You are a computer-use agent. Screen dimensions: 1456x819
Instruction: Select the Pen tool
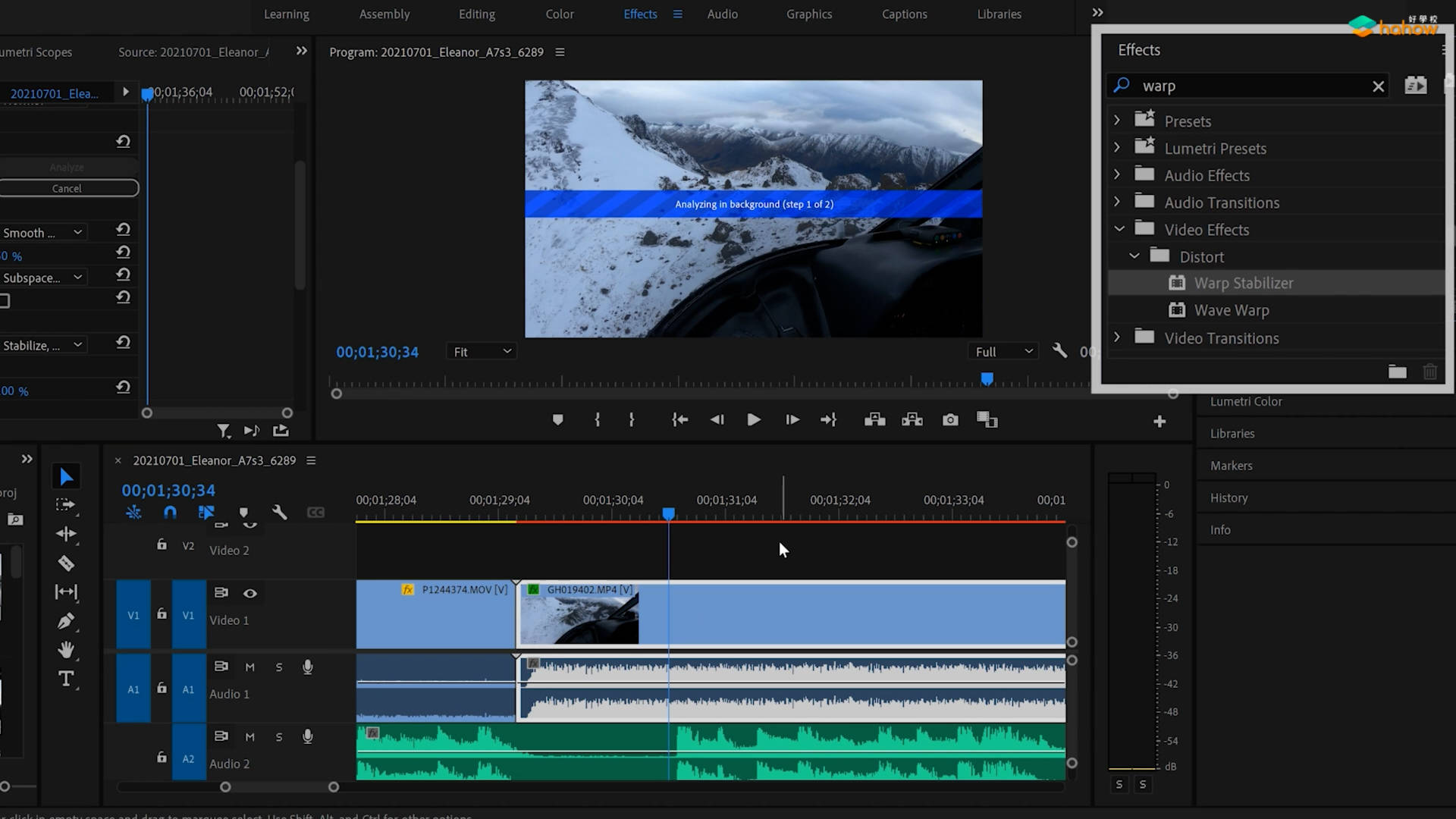pyautogui.click(x=66, y=621)
